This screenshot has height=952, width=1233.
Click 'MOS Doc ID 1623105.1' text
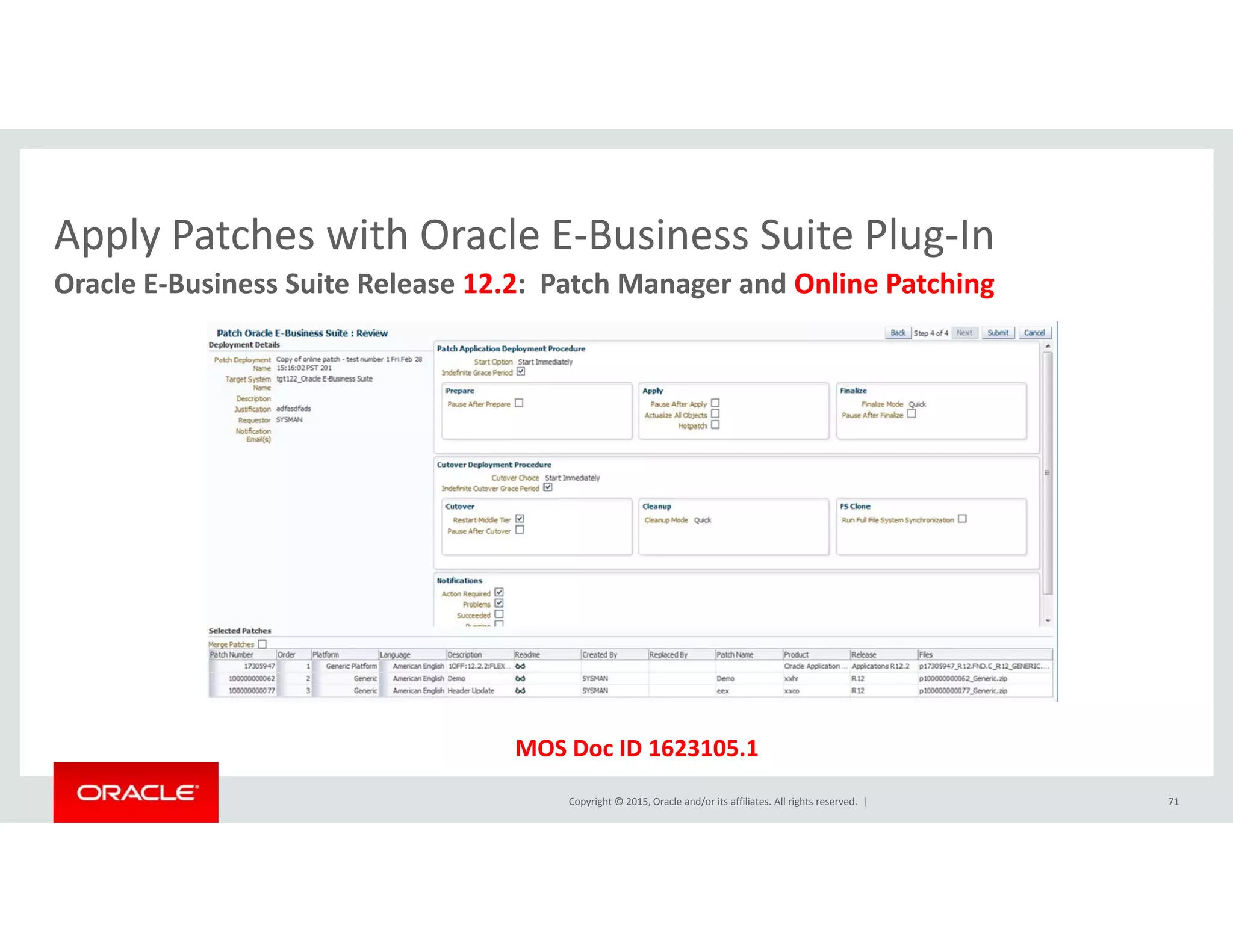pyautogui.click(x=636, y=748)
